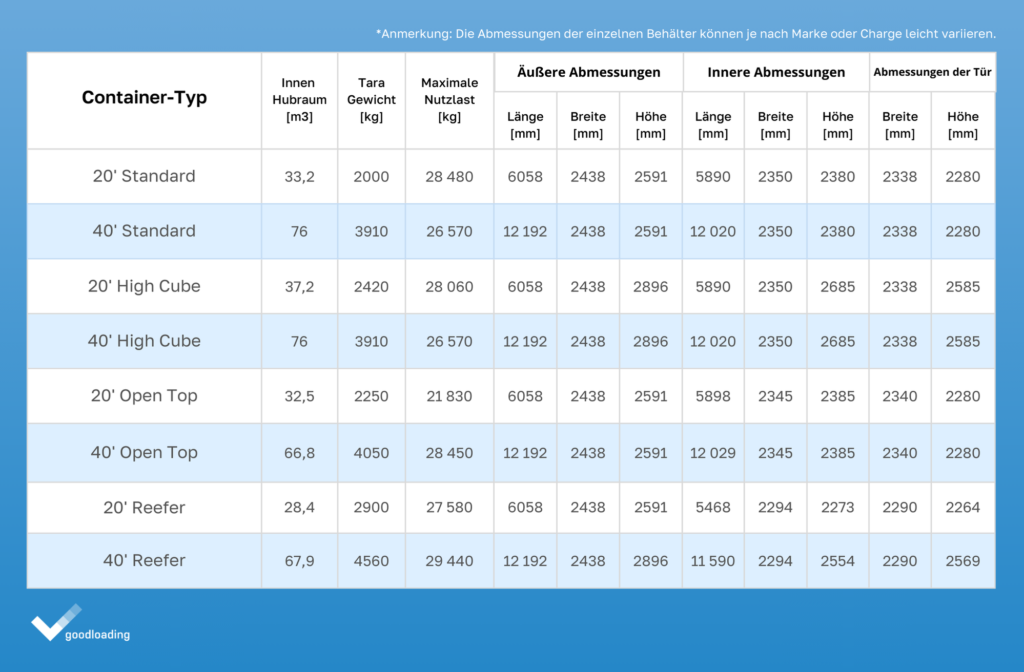Click the inner length value 5898
The height and width of the screenshot is (672, 1024).
[712, 396]
